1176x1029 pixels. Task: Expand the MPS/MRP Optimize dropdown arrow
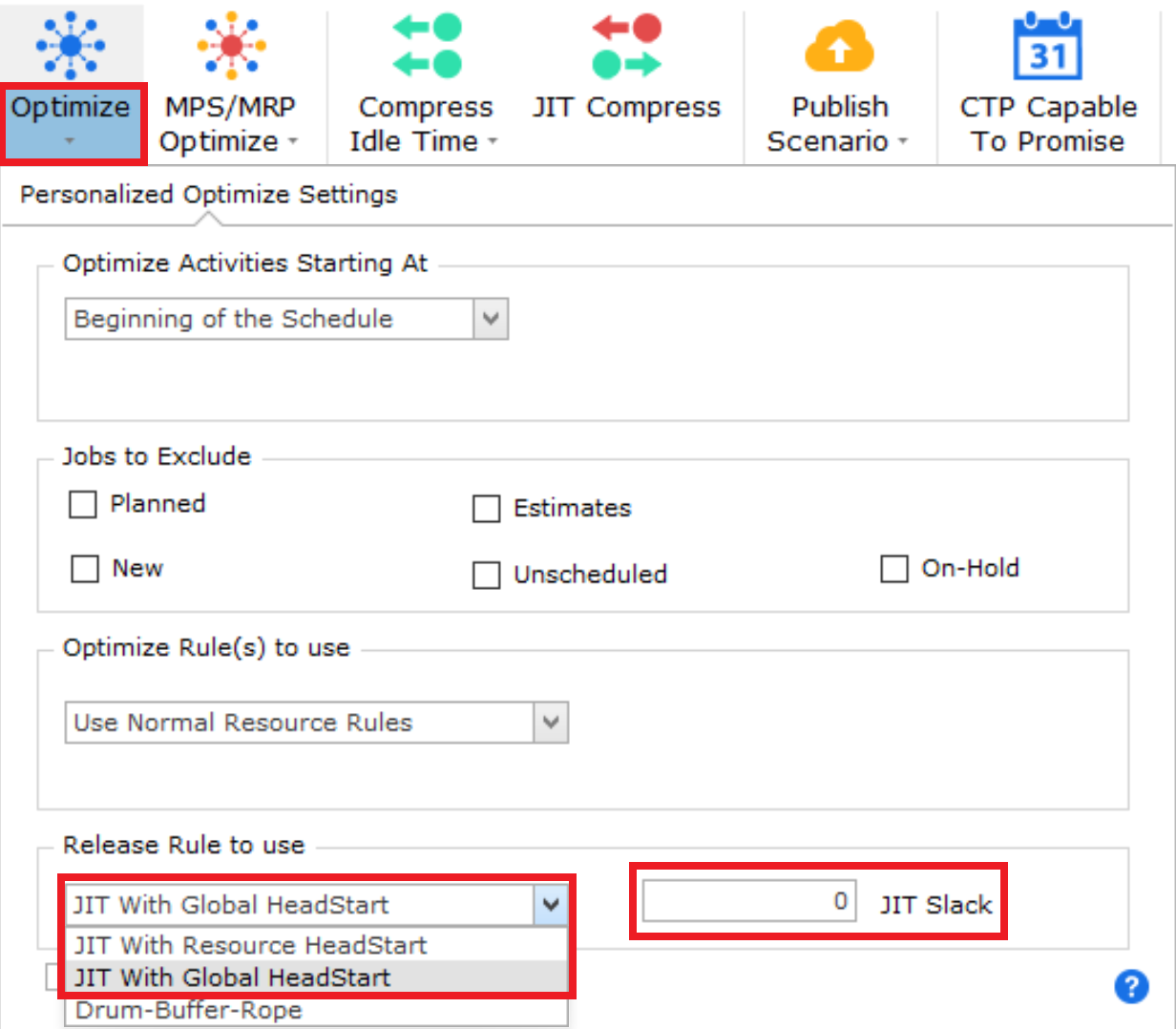click(x=293, y=141)
